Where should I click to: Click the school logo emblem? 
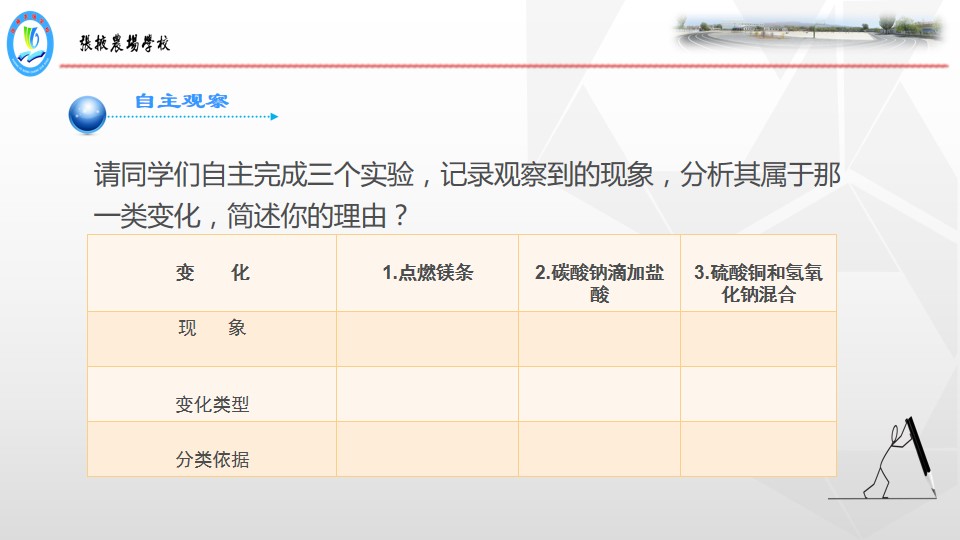pyautogui.click(x=30, y=43)
